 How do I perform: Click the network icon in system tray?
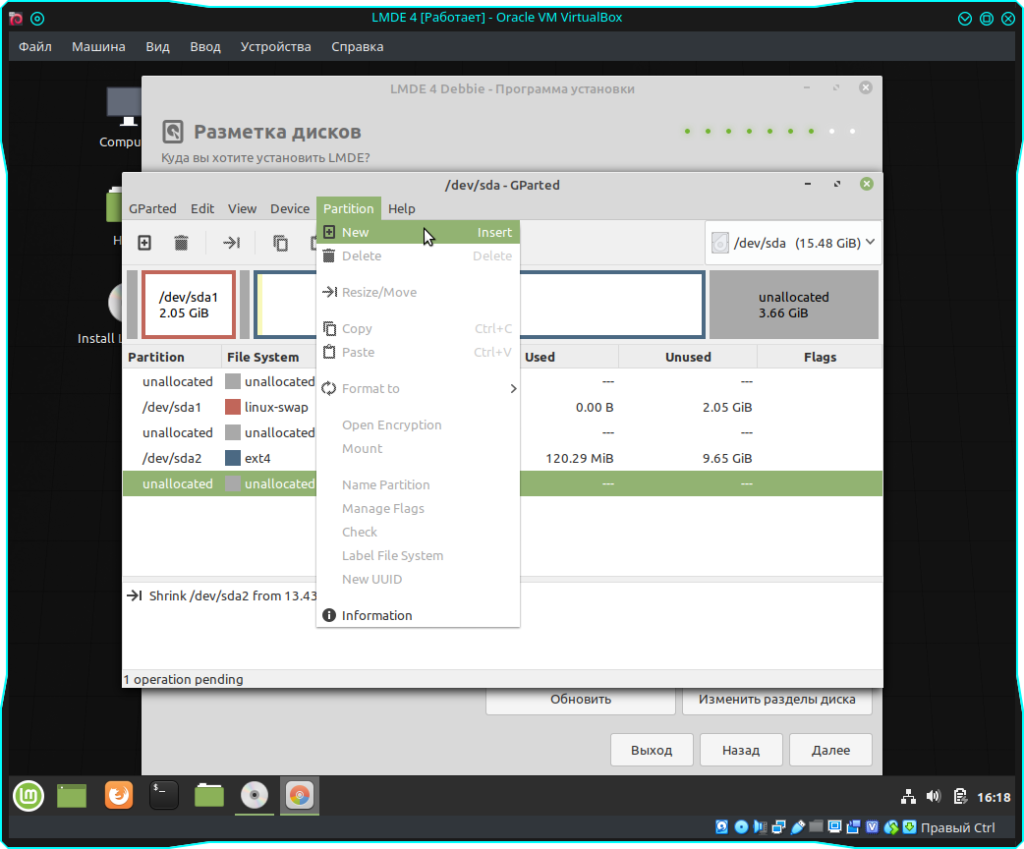point(908,797)
